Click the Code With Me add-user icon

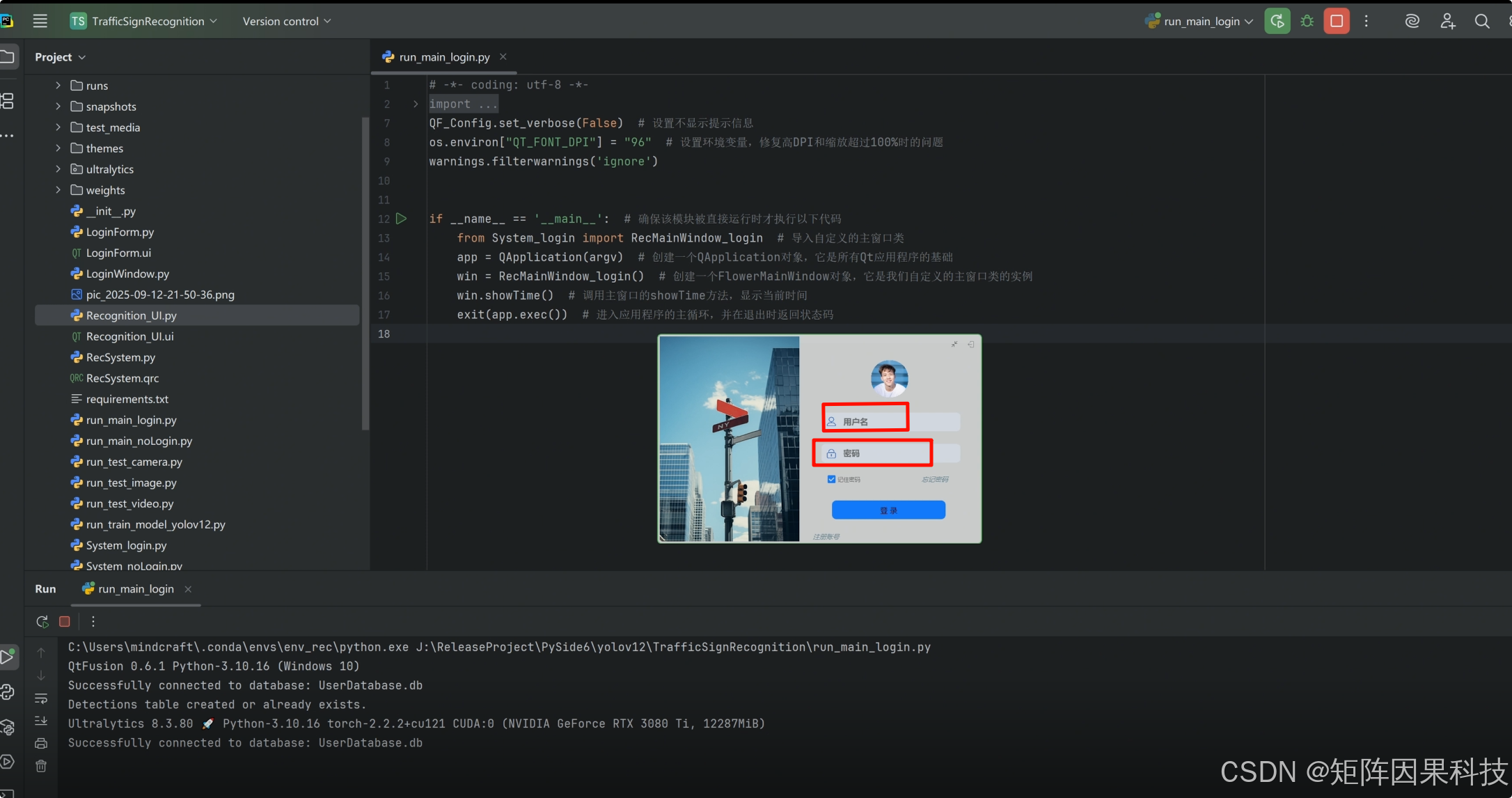1447,22
